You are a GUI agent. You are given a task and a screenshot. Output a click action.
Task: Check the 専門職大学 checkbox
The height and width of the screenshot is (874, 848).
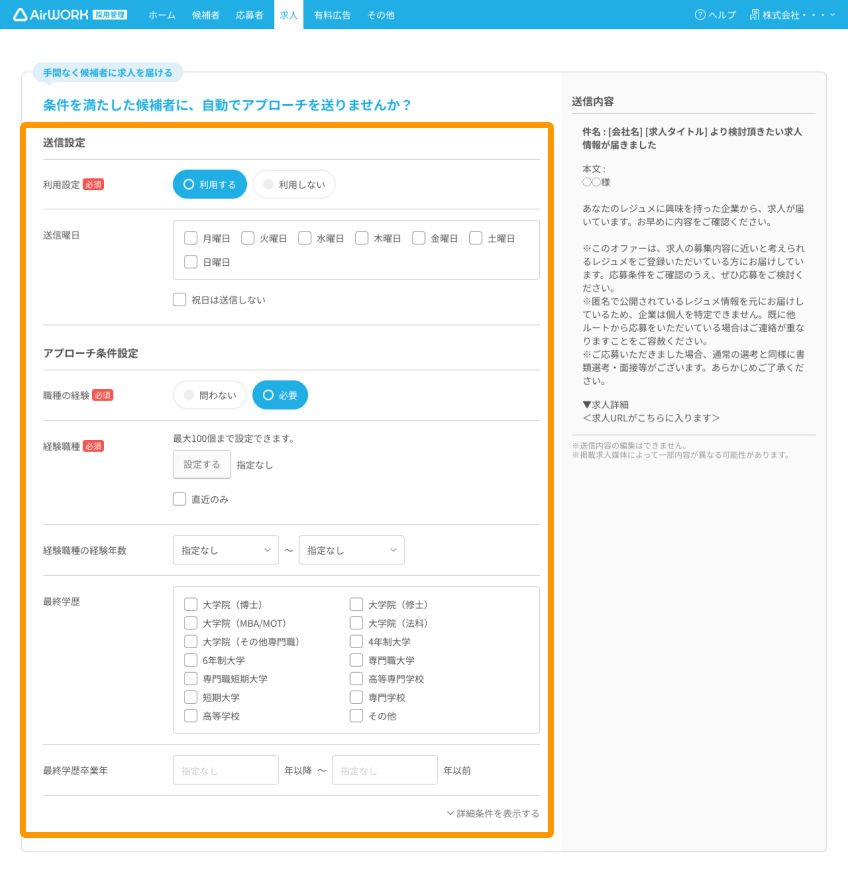pos(356,660)
